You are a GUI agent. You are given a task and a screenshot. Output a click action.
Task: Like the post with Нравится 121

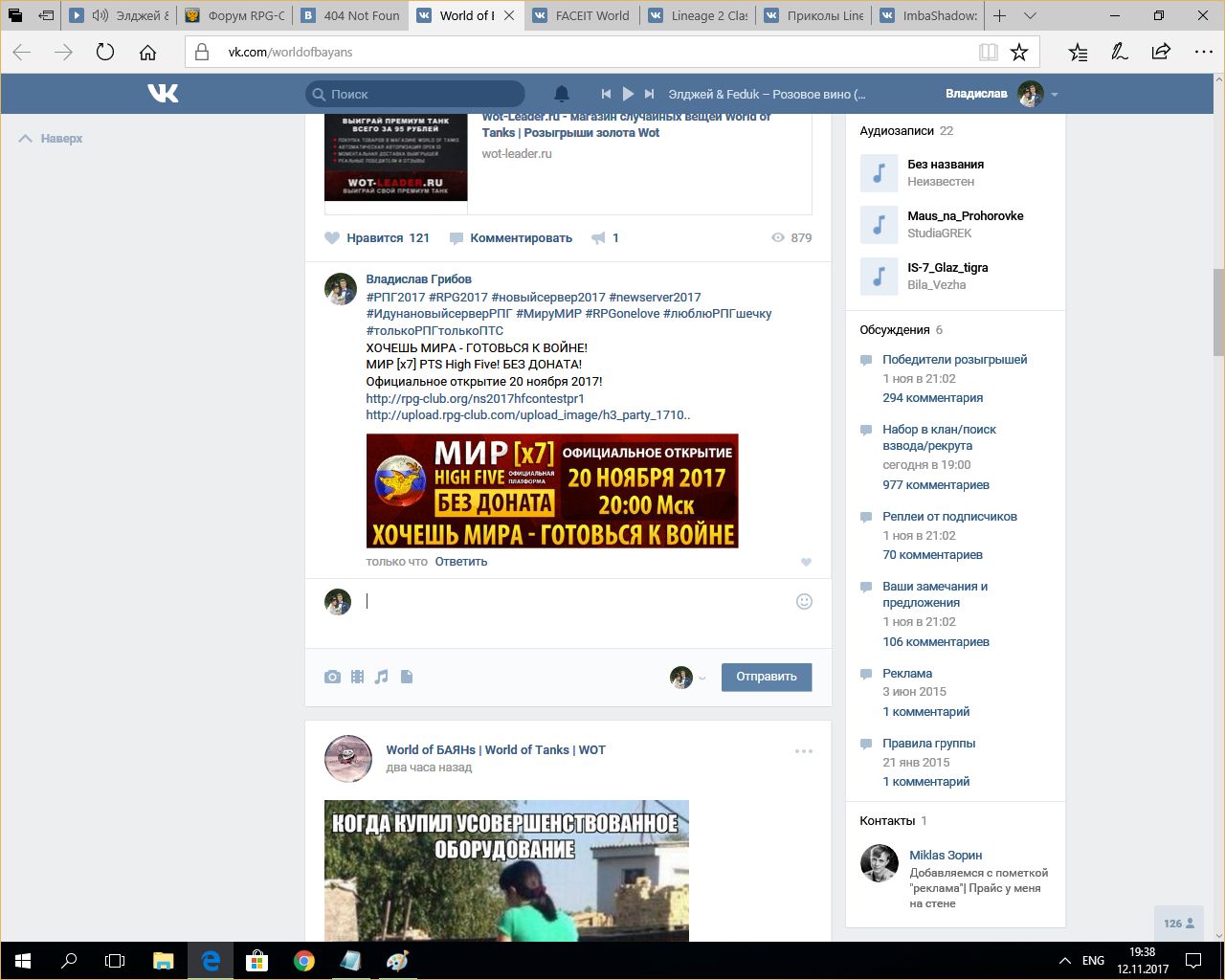click(x=377, y=237)
